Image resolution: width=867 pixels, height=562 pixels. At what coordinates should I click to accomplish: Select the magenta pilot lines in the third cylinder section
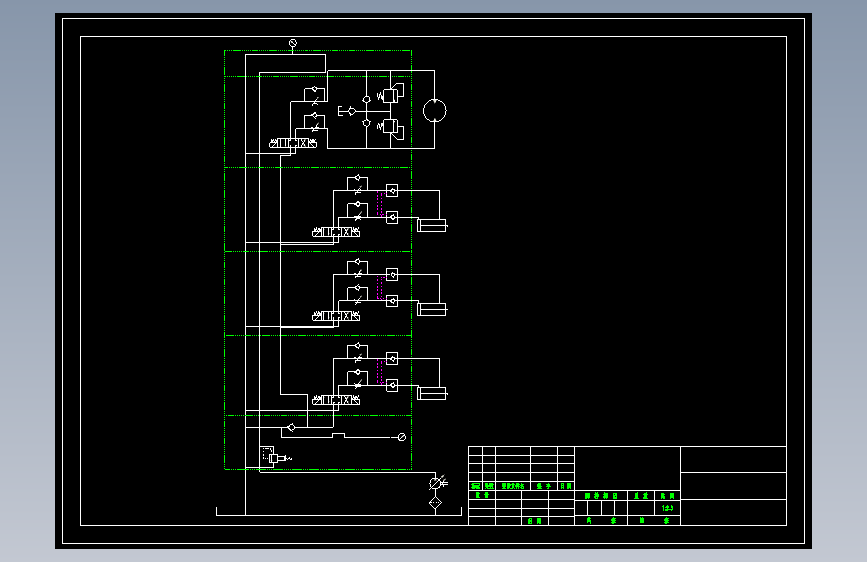tap(380, 372)
